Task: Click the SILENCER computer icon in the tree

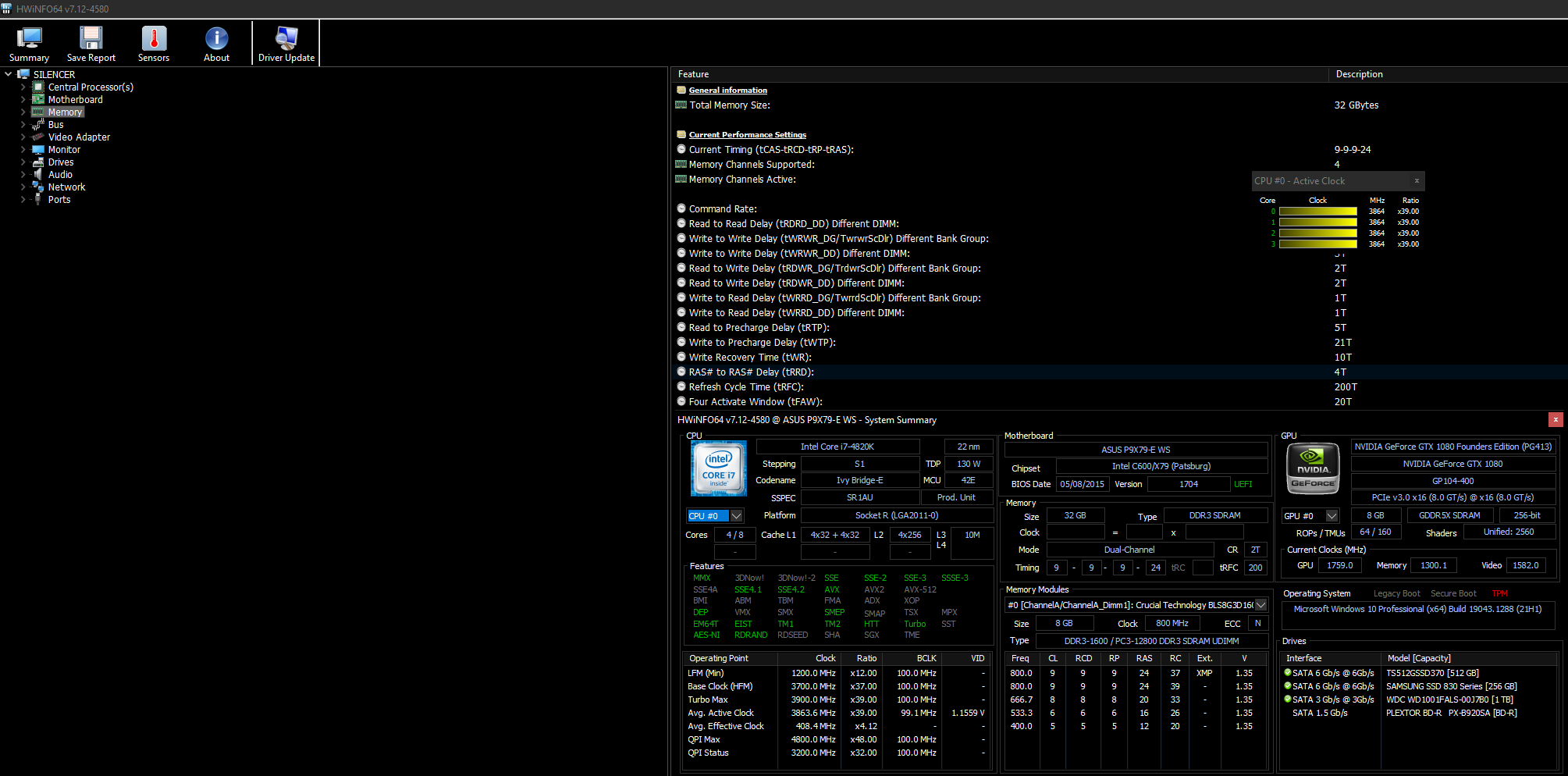Action: (23, 75)
